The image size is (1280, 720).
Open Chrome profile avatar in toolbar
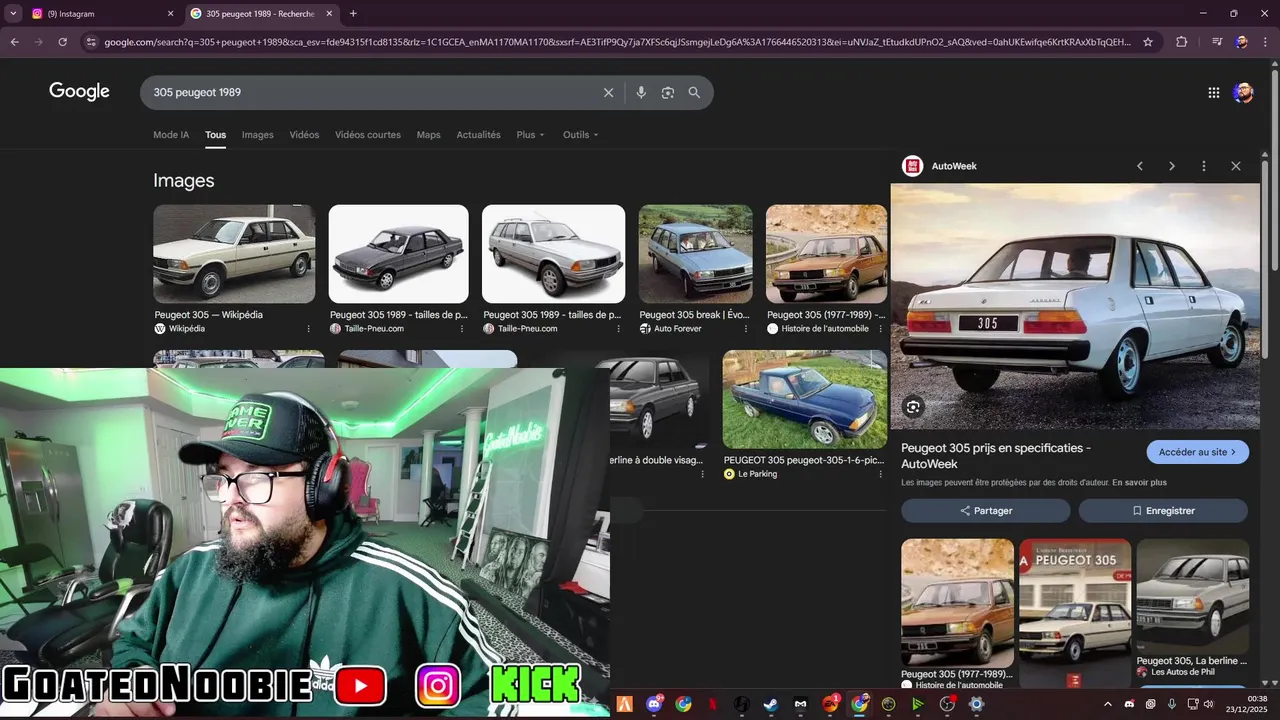pos(1241,42)
